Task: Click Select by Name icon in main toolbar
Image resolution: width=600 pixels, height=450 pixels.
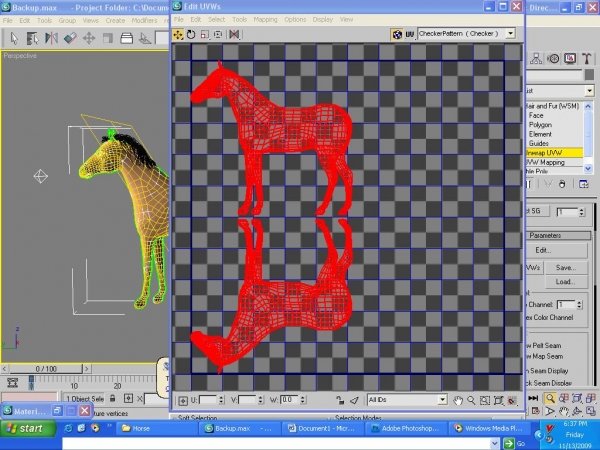Action: coord(33,38)
